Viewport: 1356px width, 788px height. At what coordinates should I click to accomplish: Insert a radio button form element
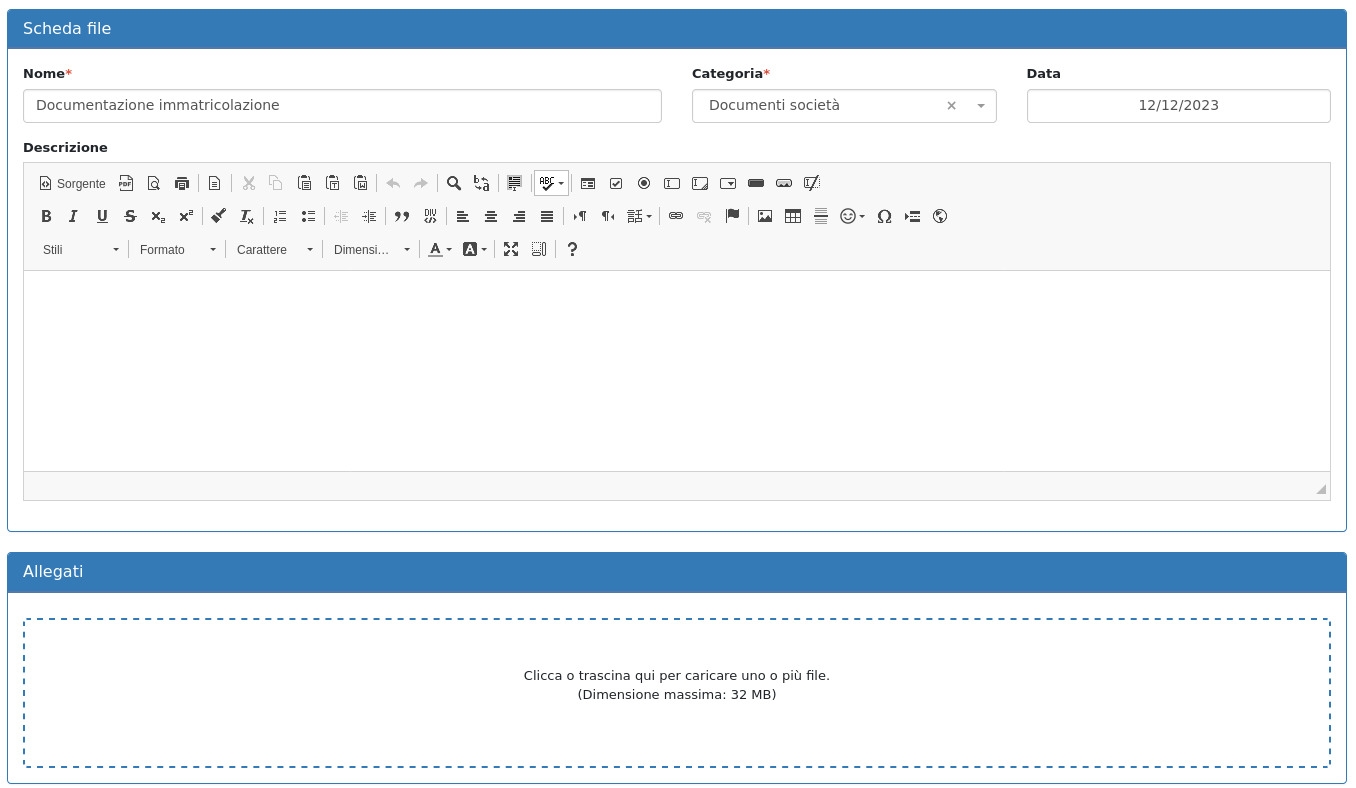(644, 183)
